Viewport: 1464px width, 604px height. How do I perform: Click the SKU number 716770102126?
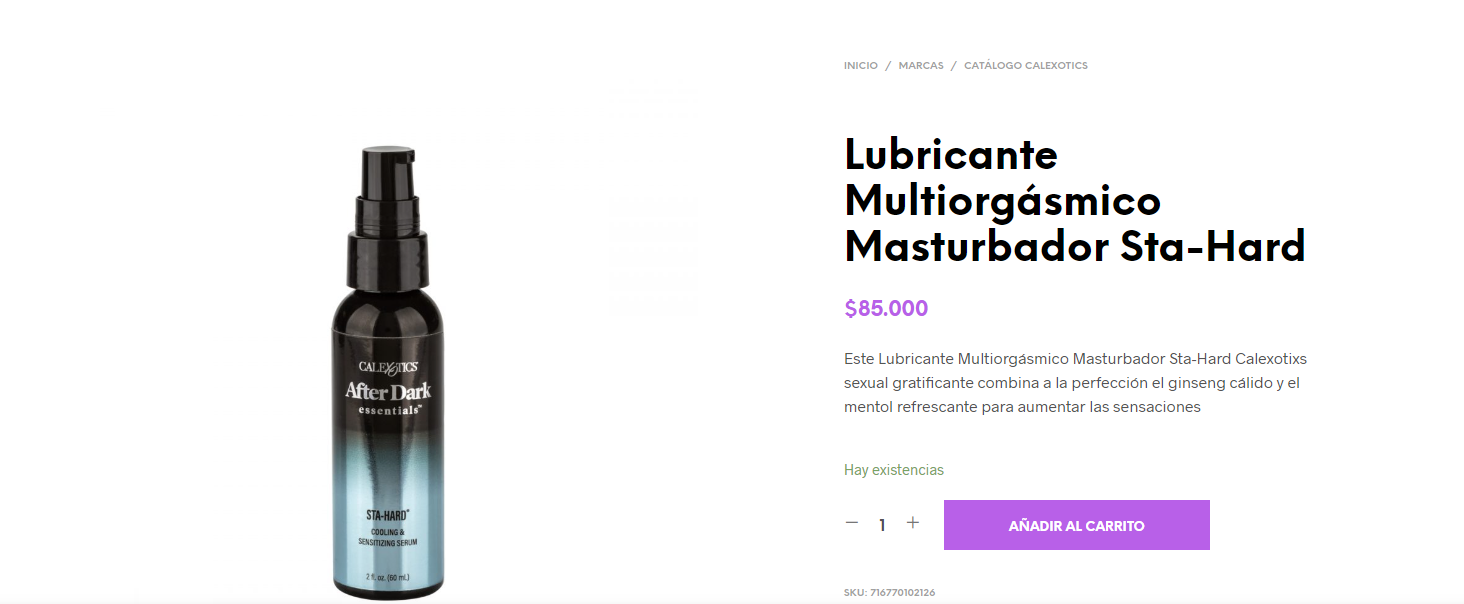pyautogui.click(x=902, y=593)
